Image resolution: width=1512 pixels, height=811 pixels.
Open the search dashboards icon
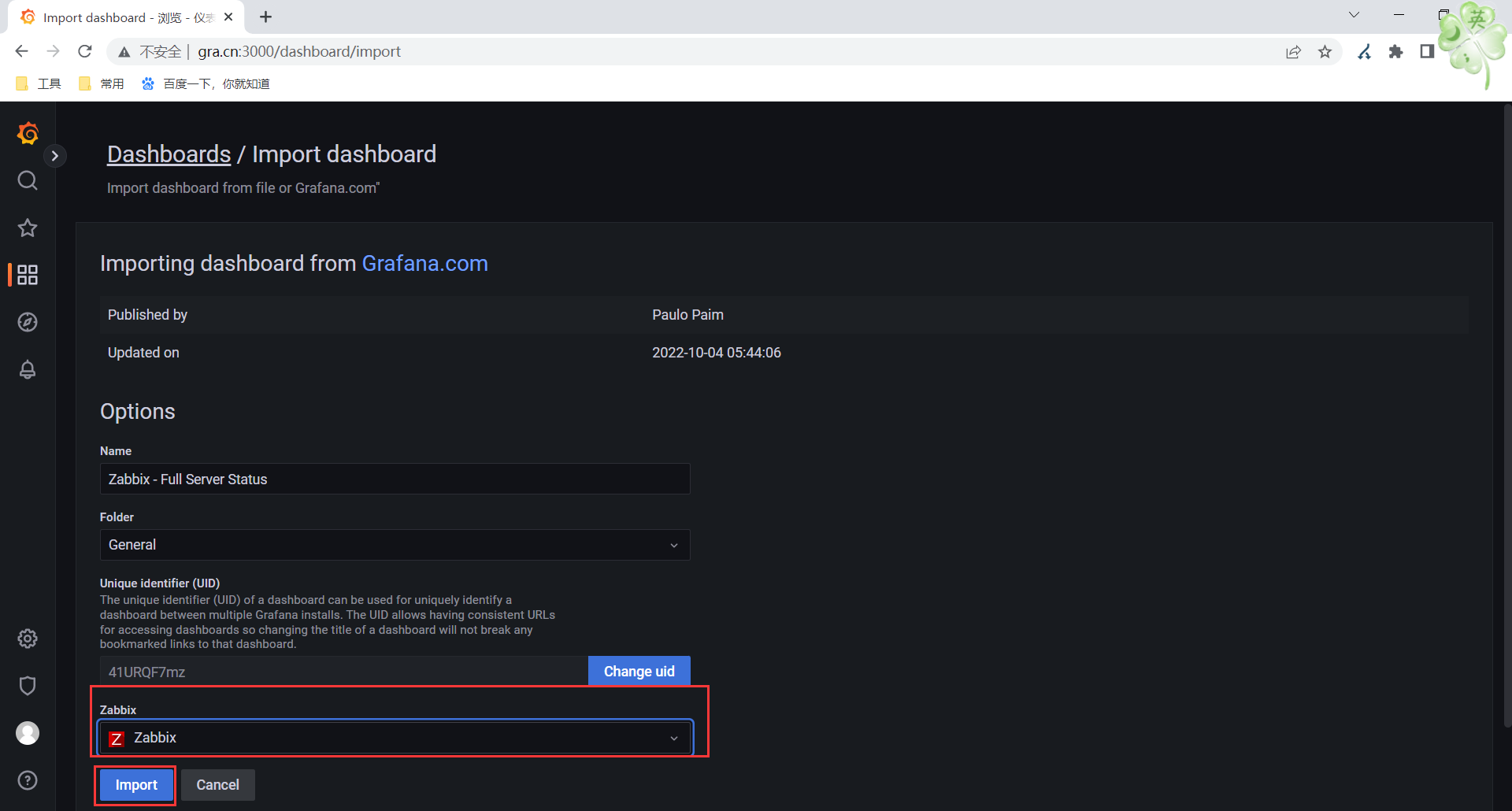click(x=28, y=180)
